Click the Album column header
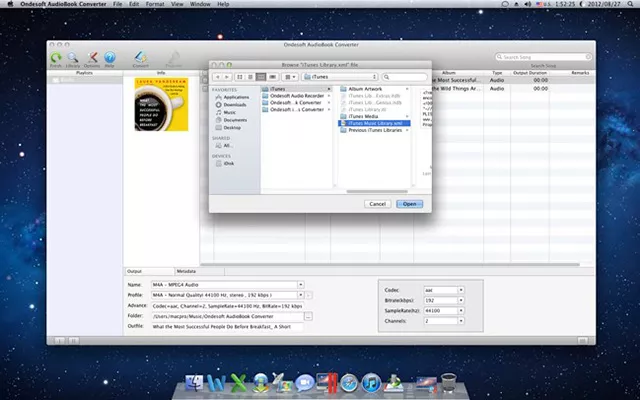 click(449, 73)
